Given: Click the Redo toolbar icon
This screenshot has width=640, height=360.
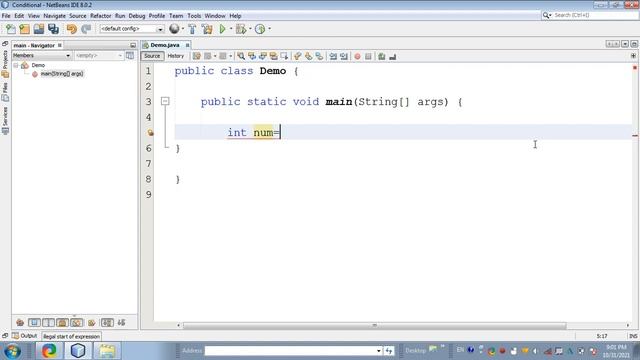Looking at the screenshot, I should pos(86,29).
